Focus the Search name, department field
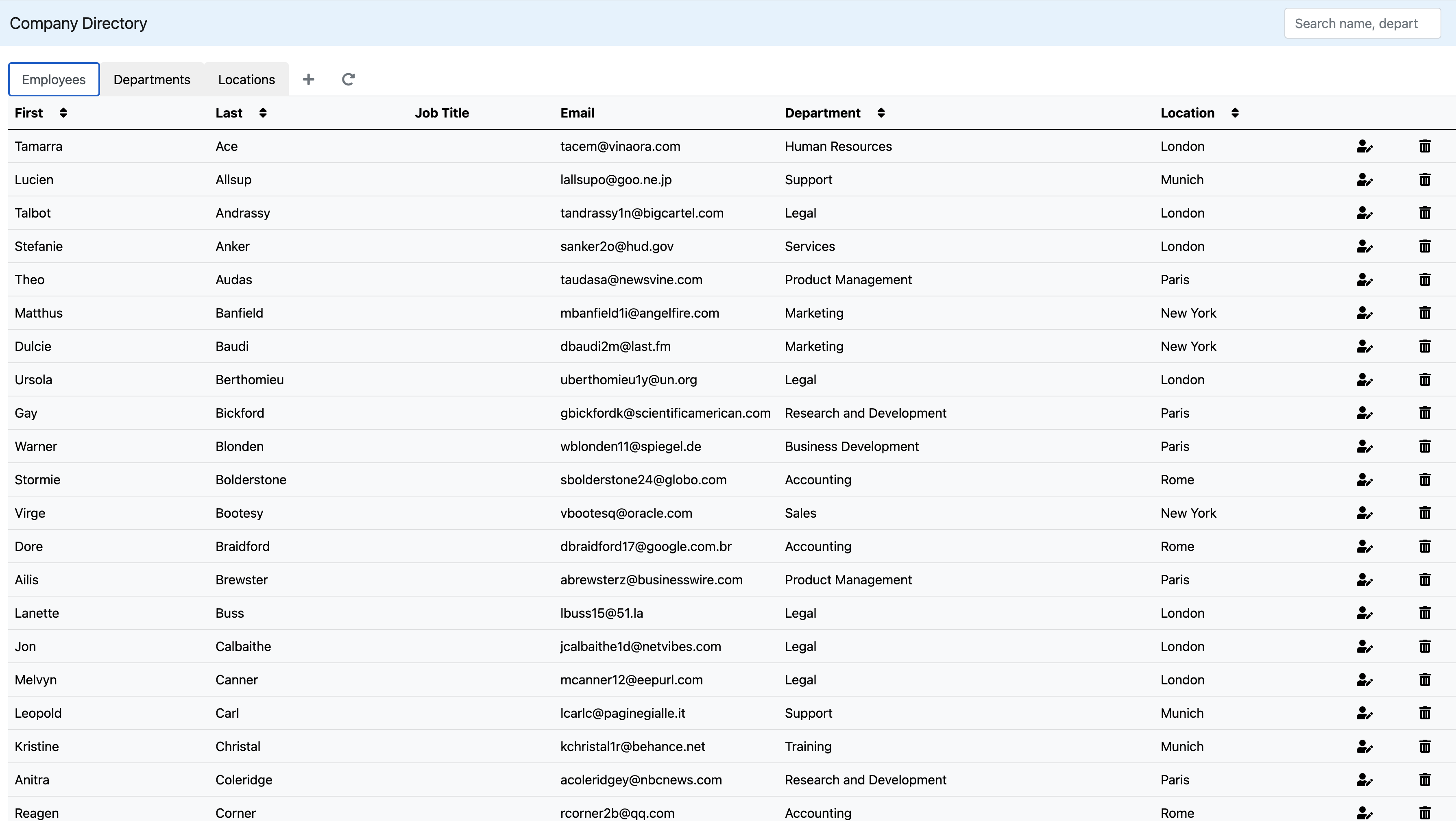 tap(1362, 23)
